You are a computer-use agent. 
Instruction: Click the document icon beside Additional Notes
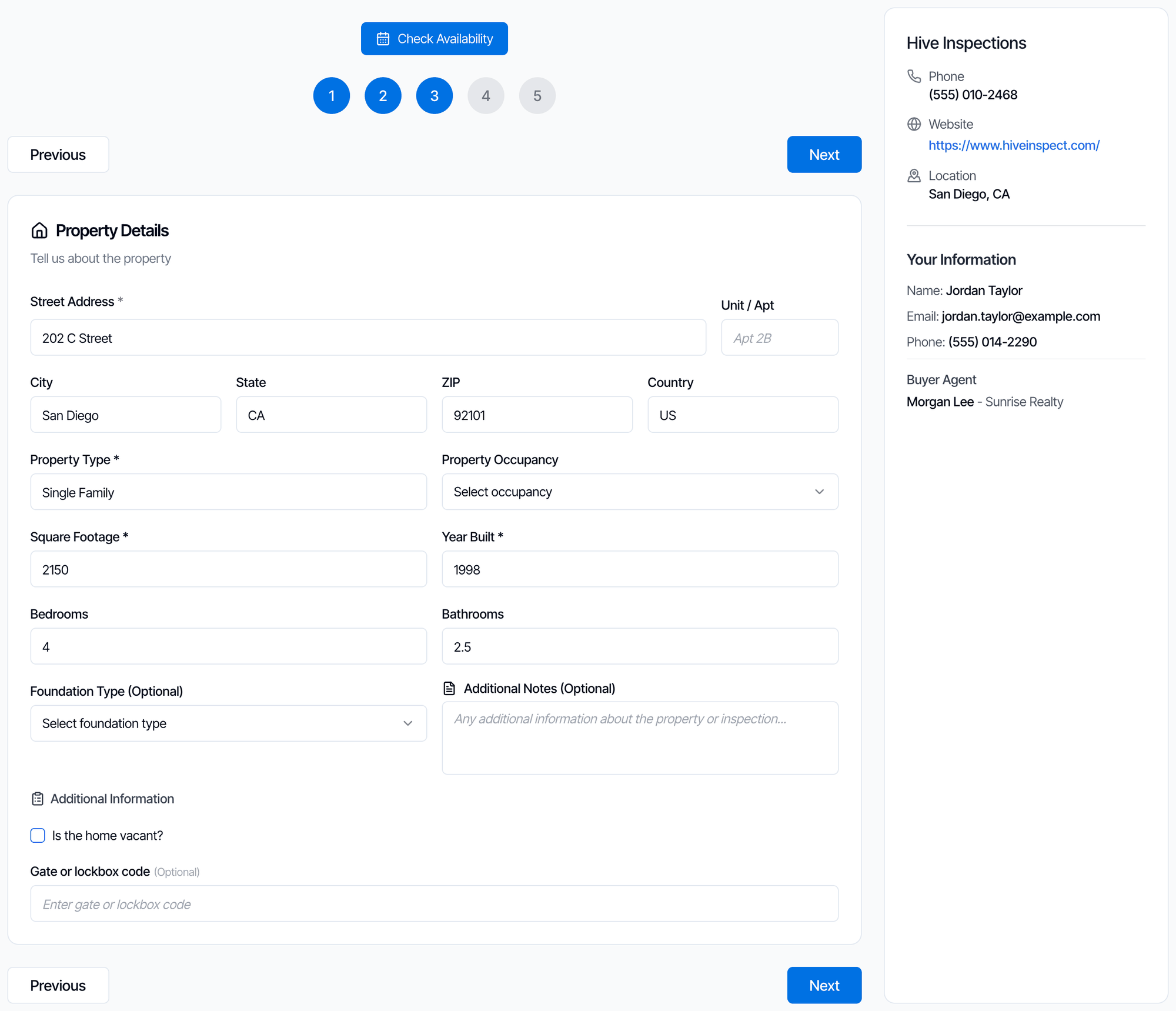449,689
